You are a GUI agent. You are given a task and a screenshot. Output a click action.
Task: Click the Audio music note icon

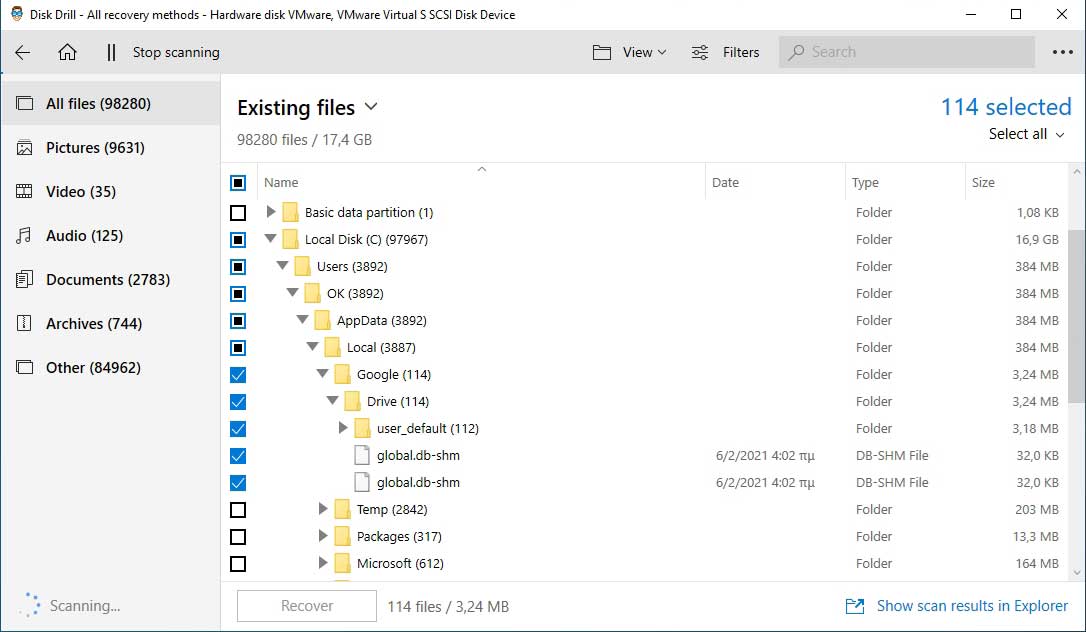tap(24, 235)
